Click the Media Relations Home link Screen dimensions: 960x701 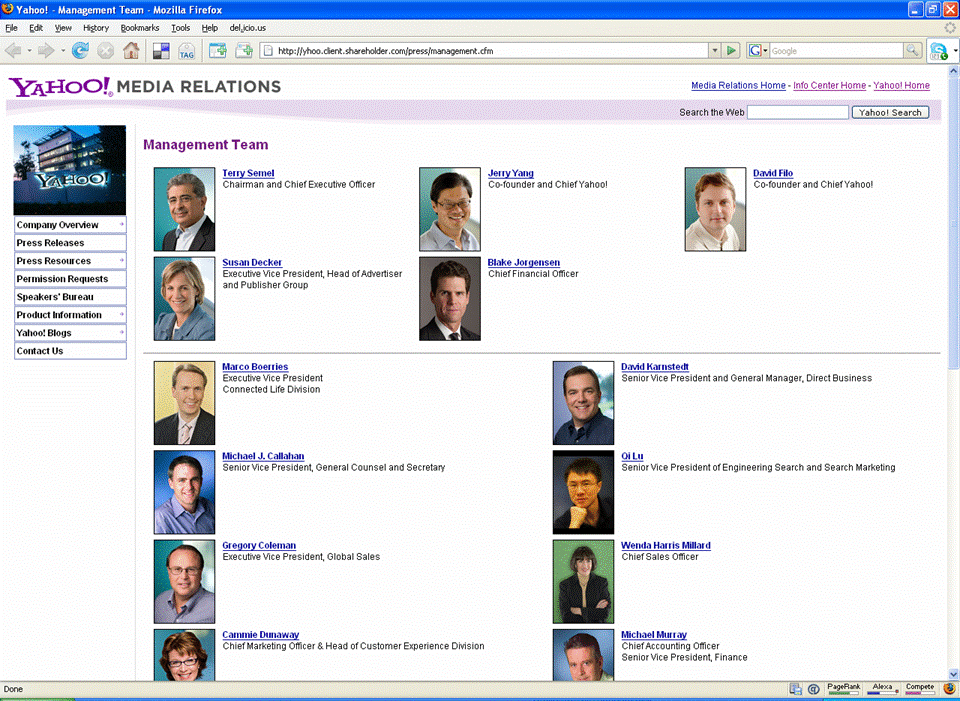[x=738, y=86]
